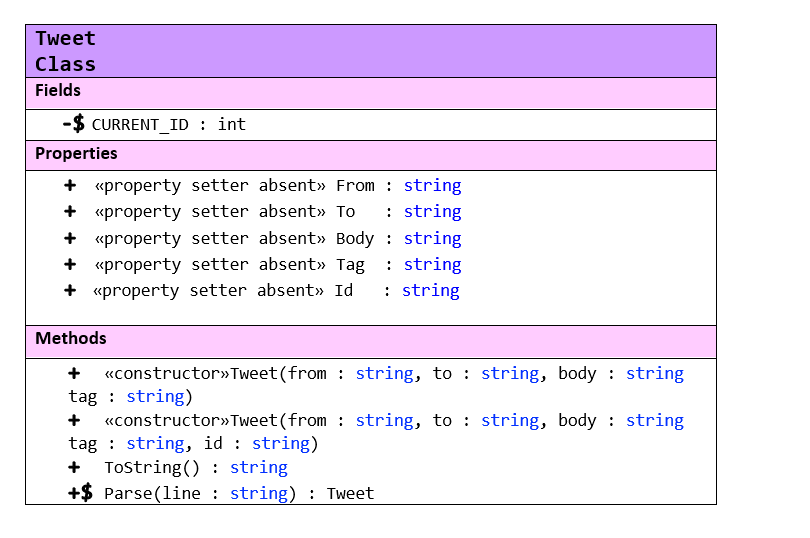Click the To property row
810x538 pixels.
(x=262, y=211)
